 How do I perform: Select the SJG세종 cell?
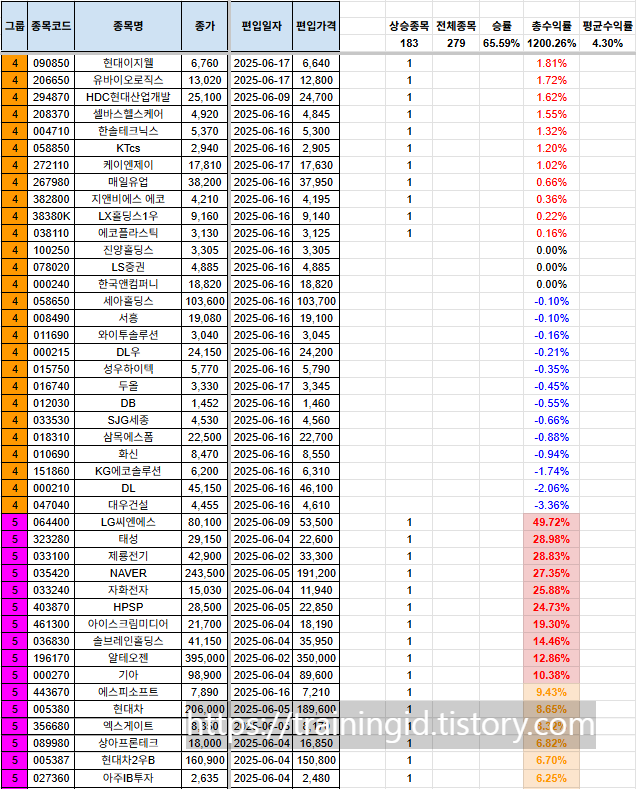[128, 421]
